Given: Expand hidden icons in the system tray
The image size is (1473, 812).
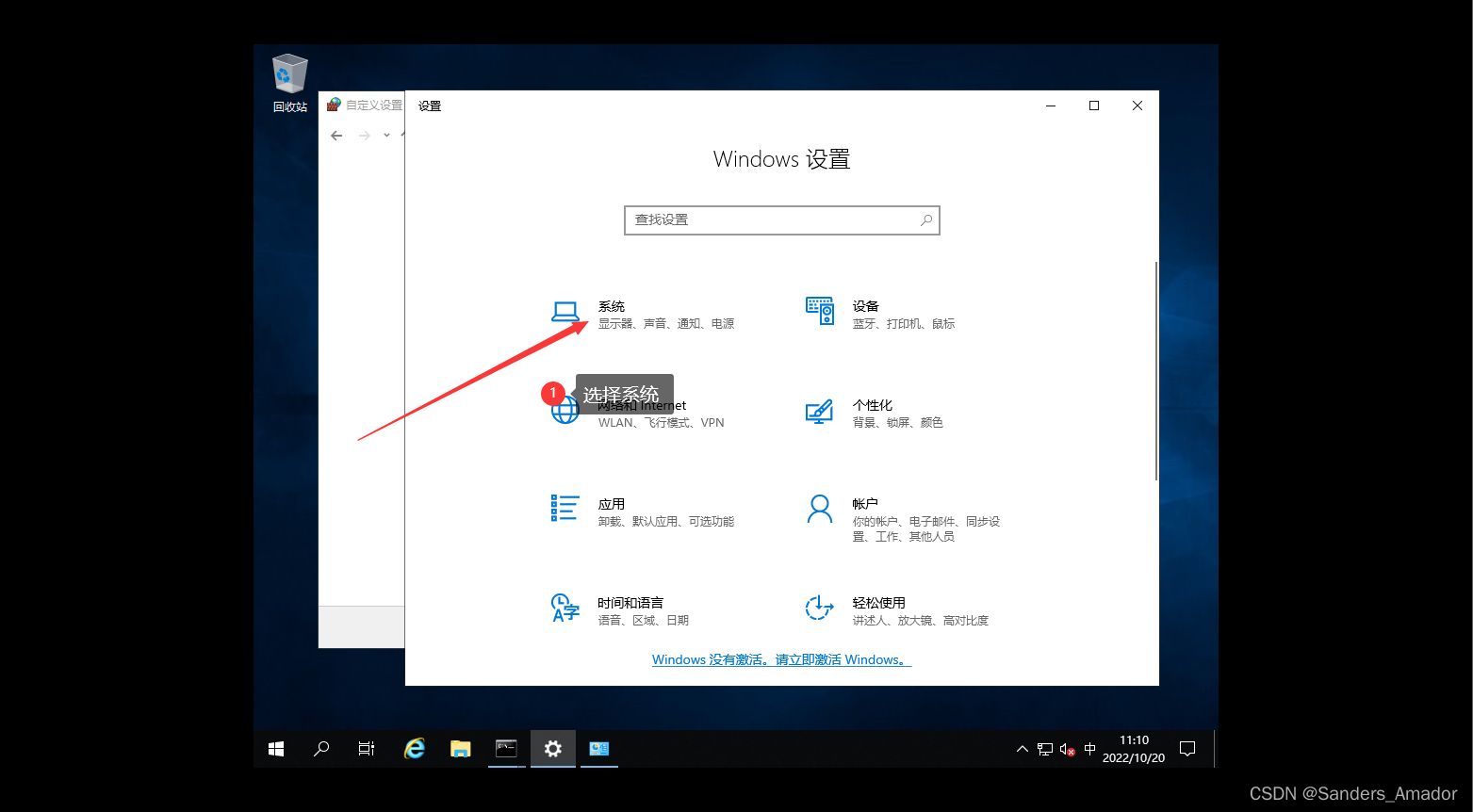Looking at the screenshot, I should coord(1022,748).
